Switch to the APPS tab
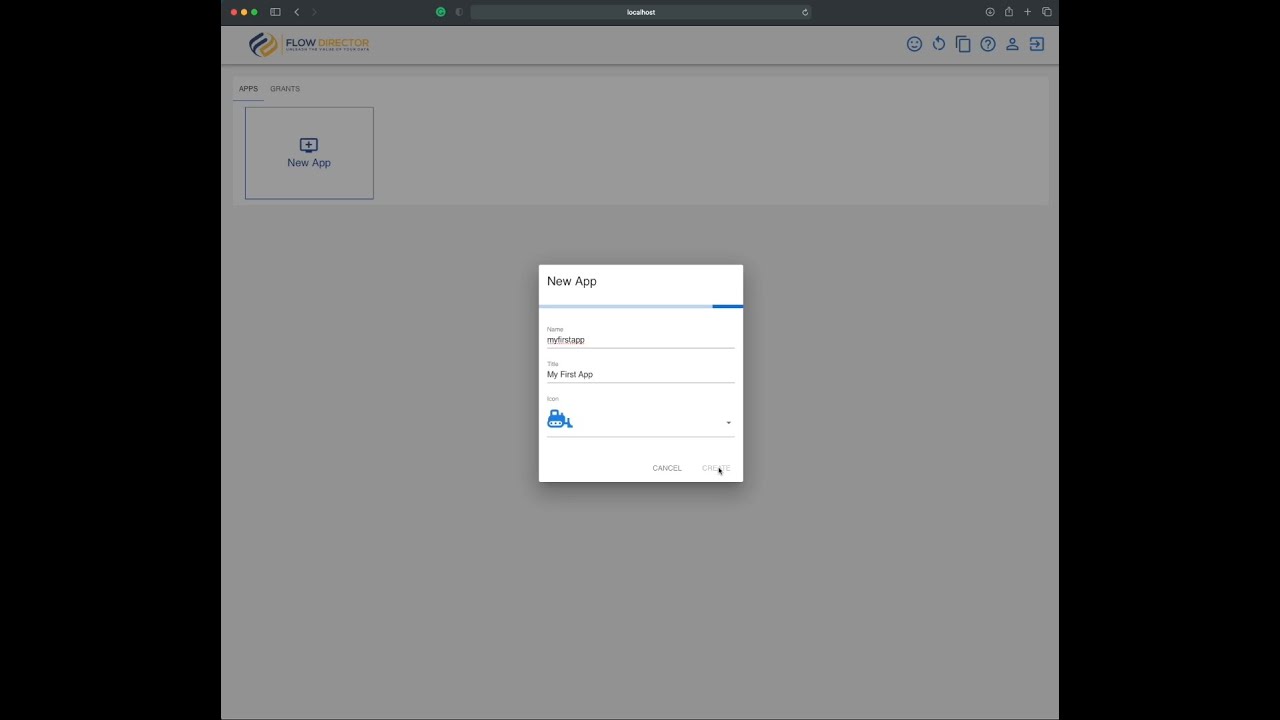This screenshot has width=1280, height=720. 248,89
